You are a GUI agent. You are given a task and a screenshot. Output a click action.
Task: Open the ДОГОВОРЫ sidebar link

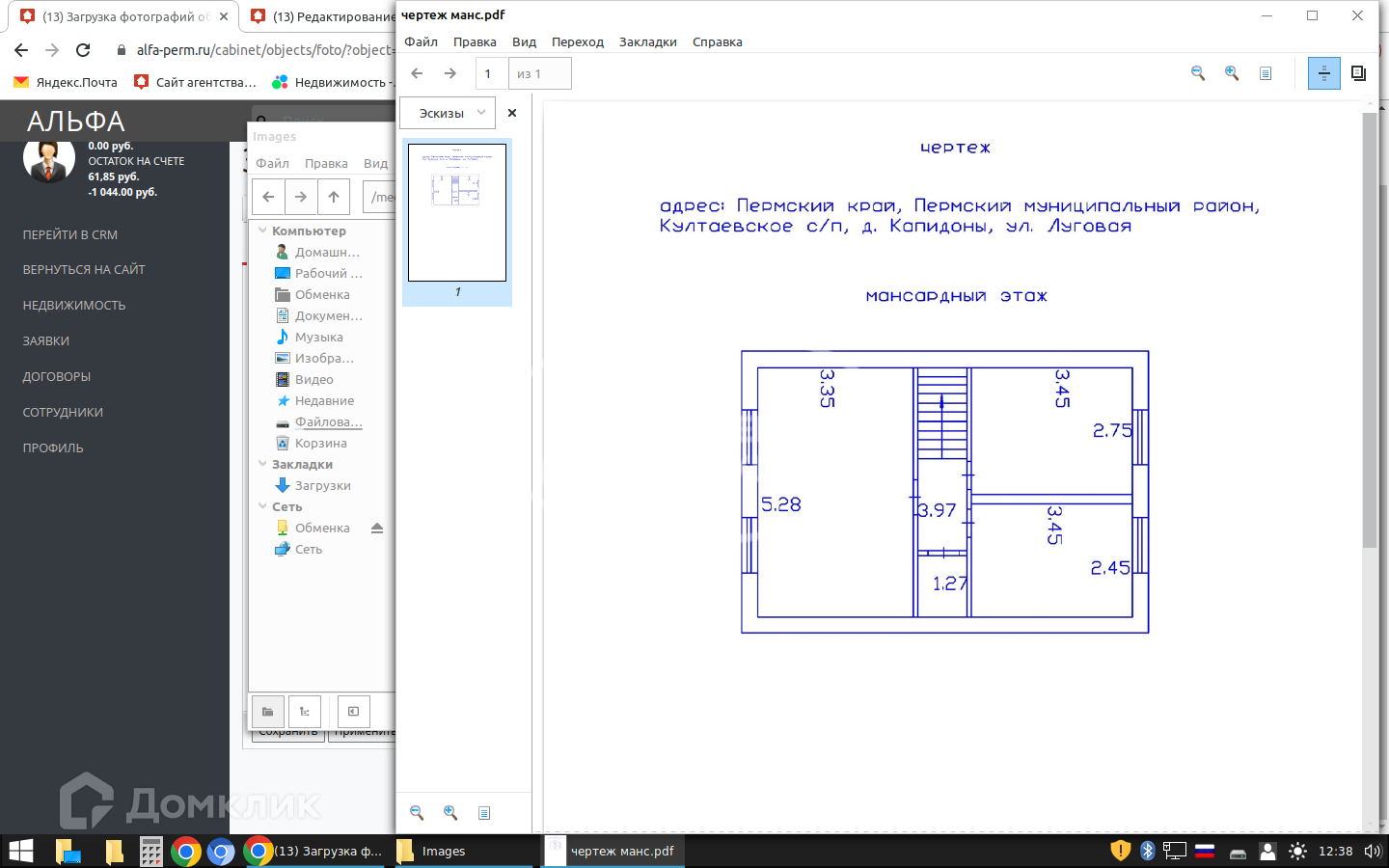pyautogui.click(x=57, y=376)
